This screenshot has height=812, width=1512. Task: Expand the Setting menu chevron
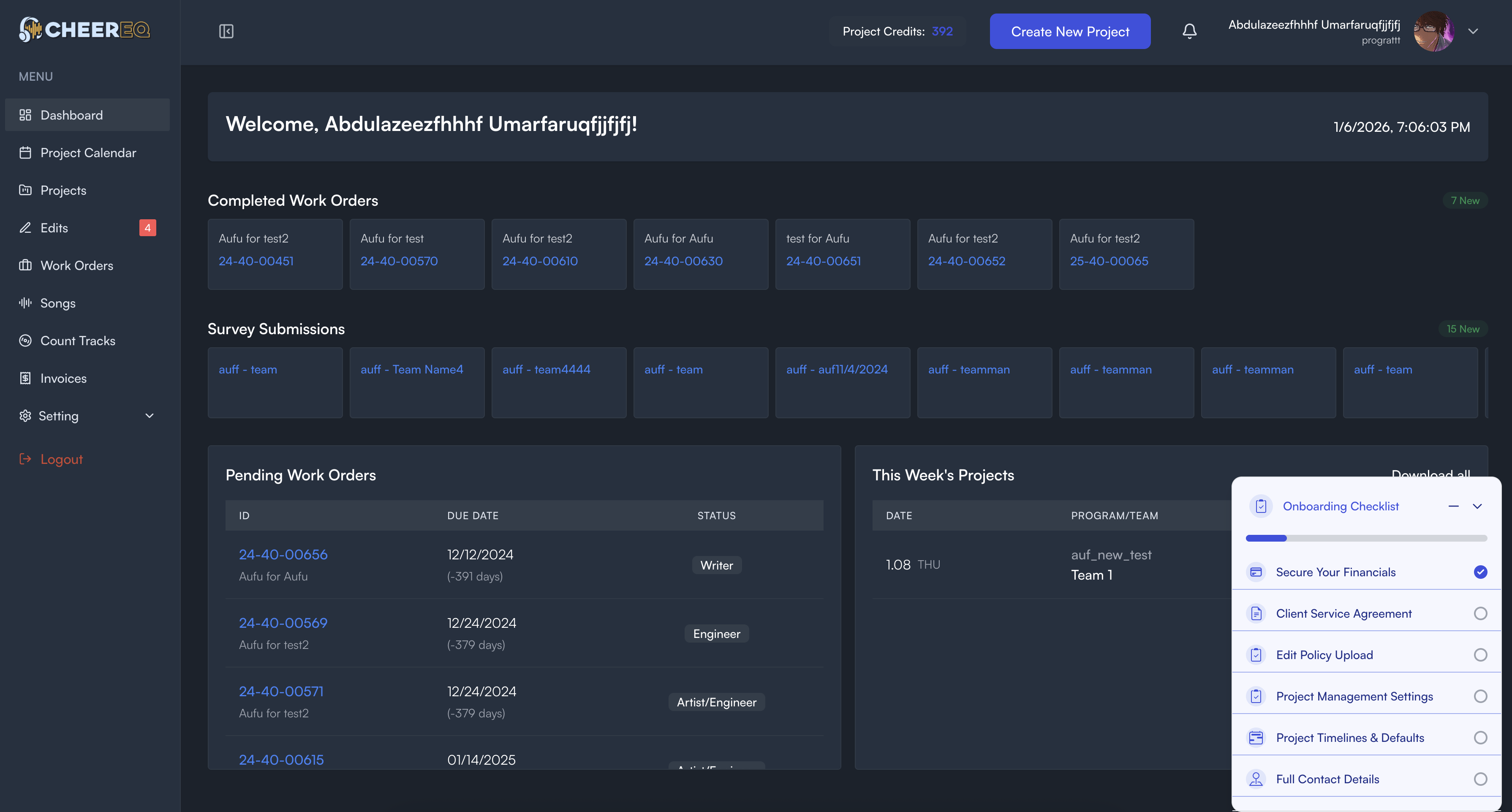click(x=150, y=416)
